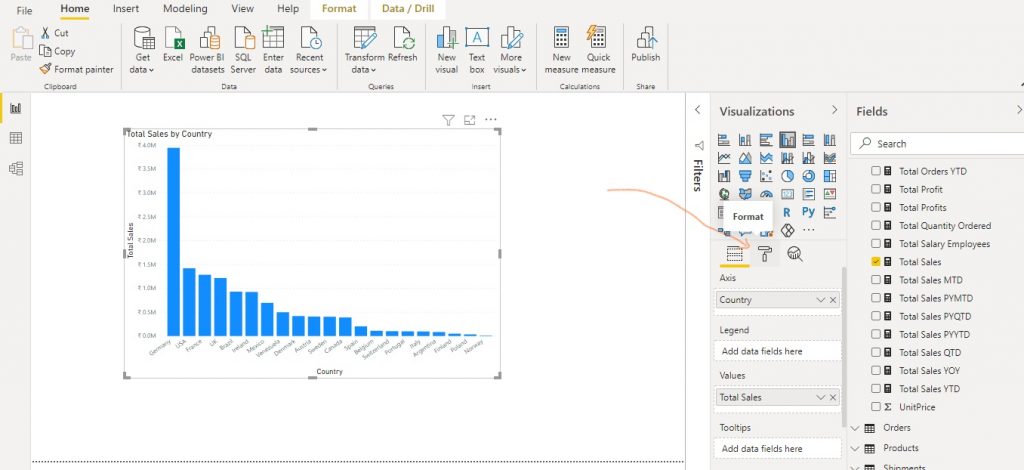Select the stacked bar chart visual
This screenshot has height=470, width=1024.
click(x=724, y=140)
